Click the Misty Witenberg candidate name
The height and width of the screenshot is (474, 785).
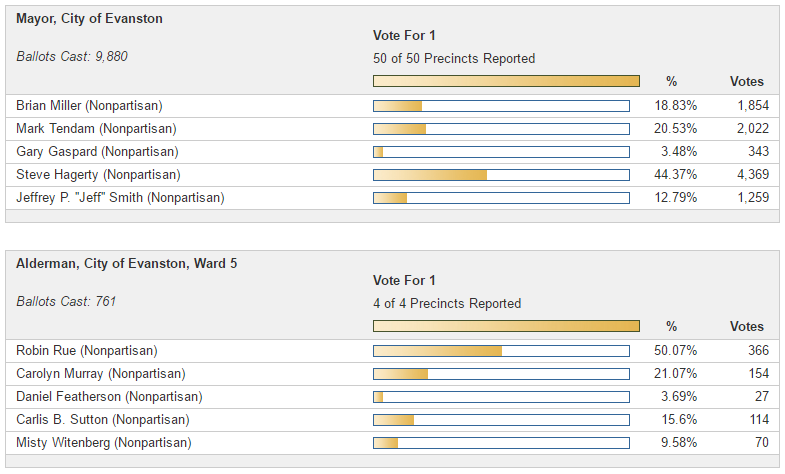coord(104,443)
